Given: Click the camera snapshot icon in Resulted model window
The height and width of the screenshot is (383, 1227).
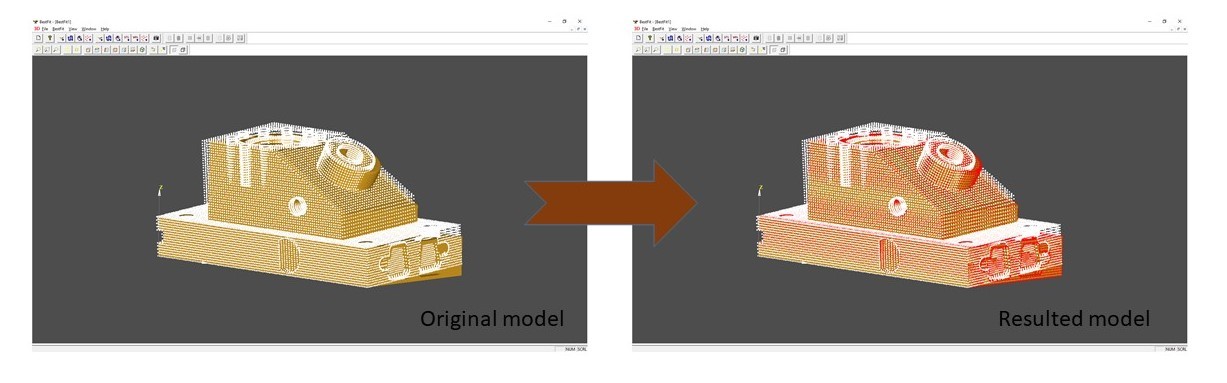Looking at the screenshot, I should tap(756, 38).
